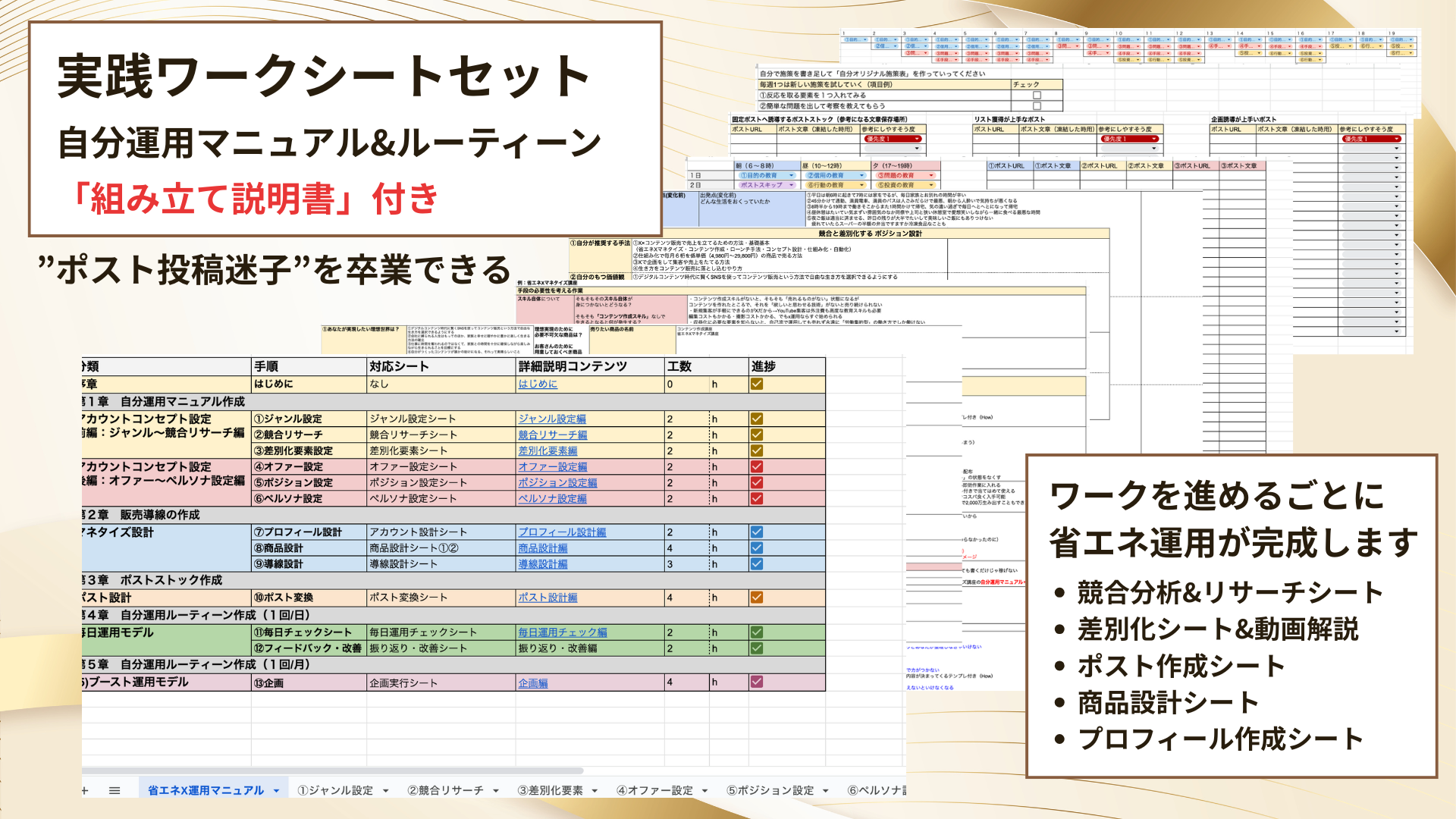
Task: Toggle progress checkbox for ⑦プロフィール設計 row
Action: 757,532
